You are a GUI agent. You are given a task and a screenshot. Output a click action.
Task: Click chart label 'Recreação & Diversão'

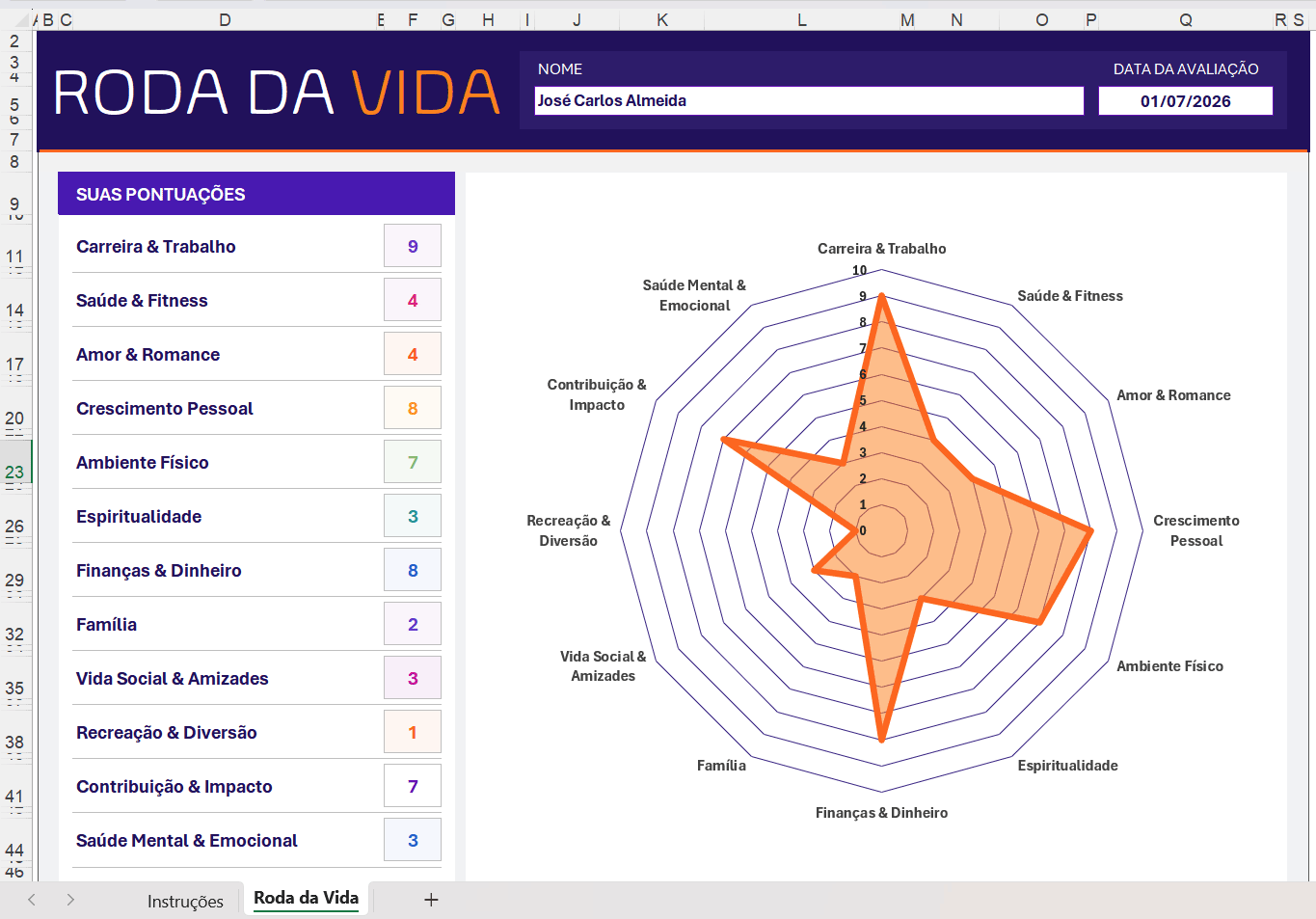point(568,530)
